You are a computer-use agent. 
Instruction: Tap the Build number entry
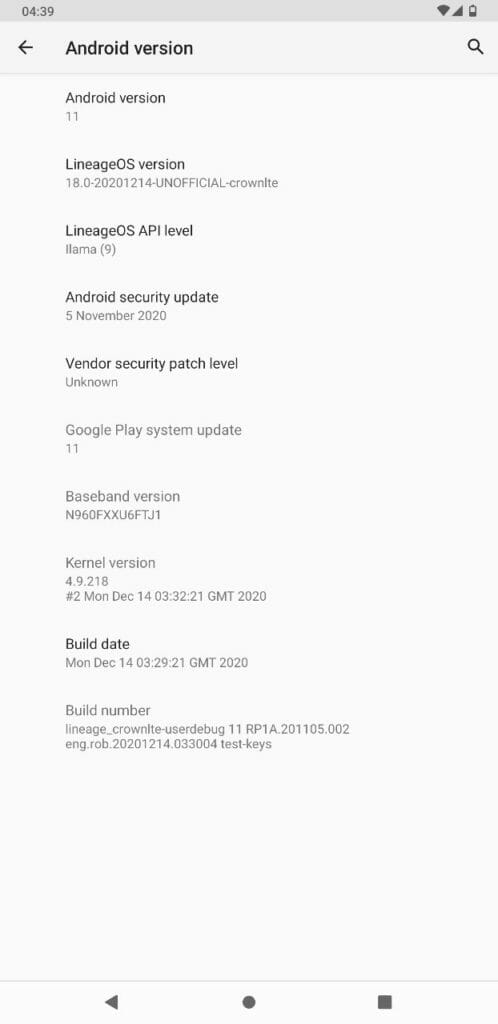[249, 727]
